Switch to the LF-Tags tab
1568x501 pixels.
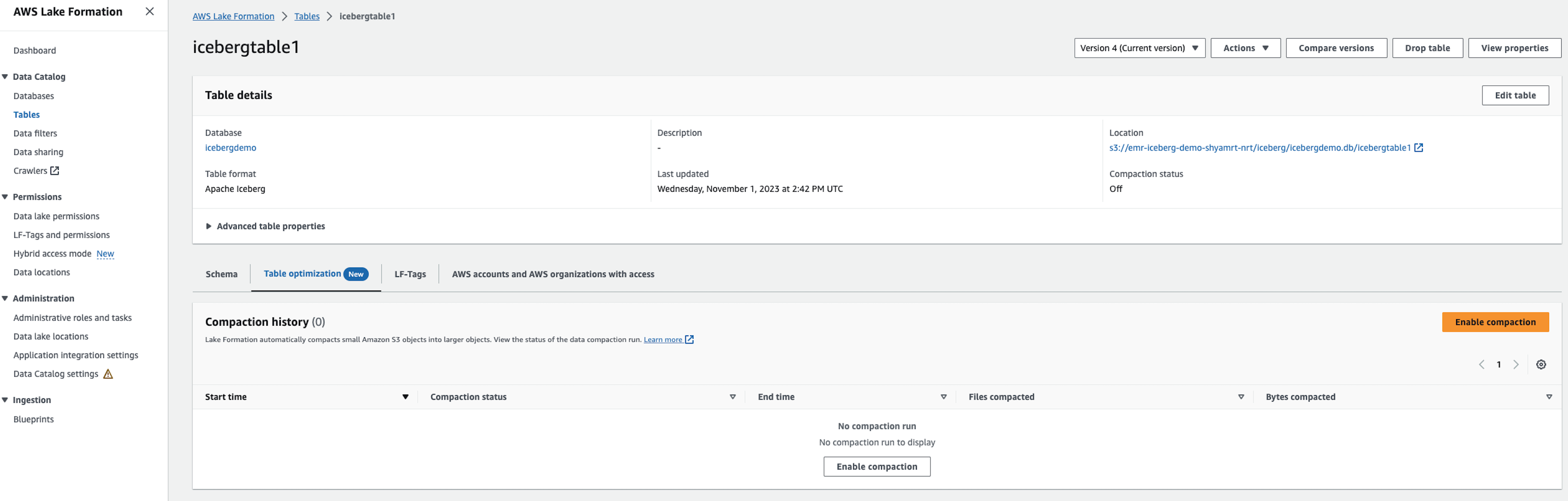(410, 274)
